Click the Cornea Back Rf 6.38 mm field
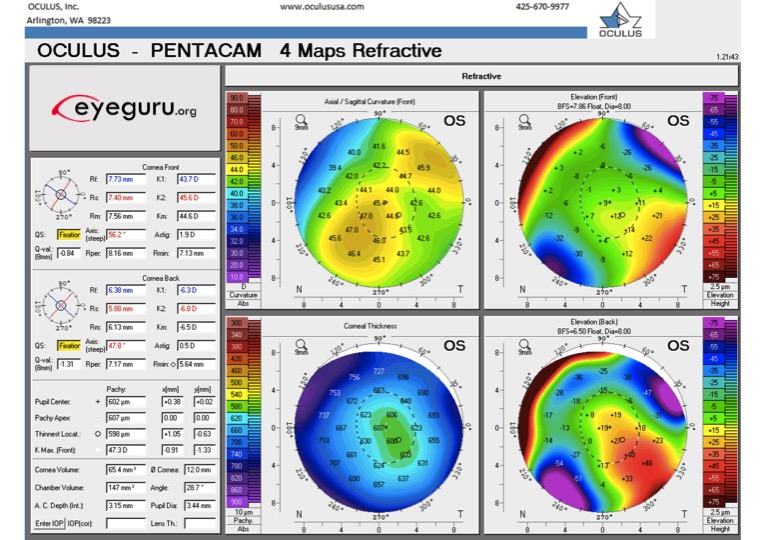 pos(126,290)
